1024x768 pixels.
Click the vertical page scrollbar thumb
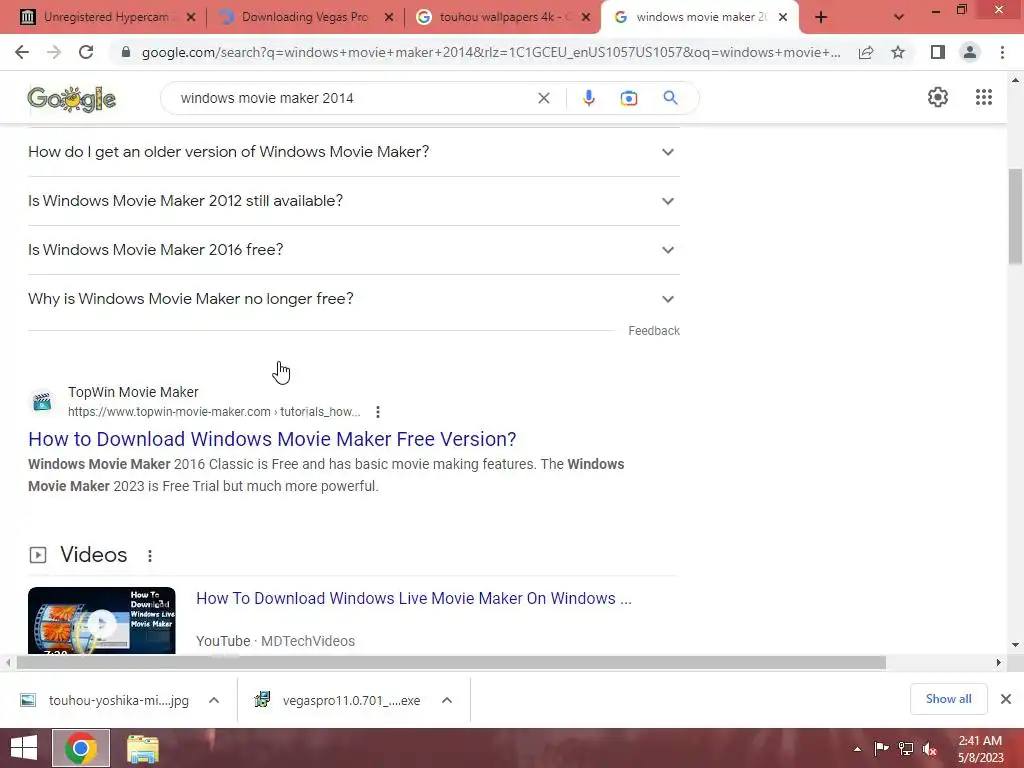(1015, 217)
